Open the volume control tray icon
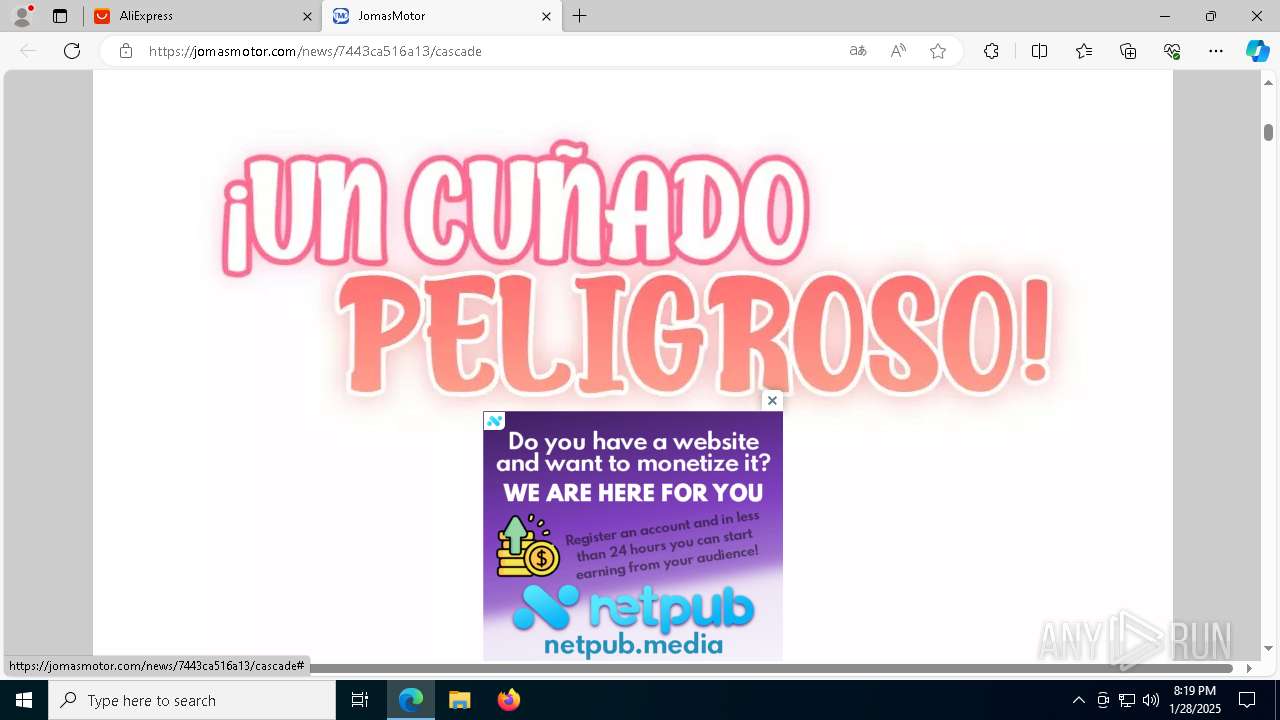Viewport: 1280px width, 720px height. [x=1151, y=700]
